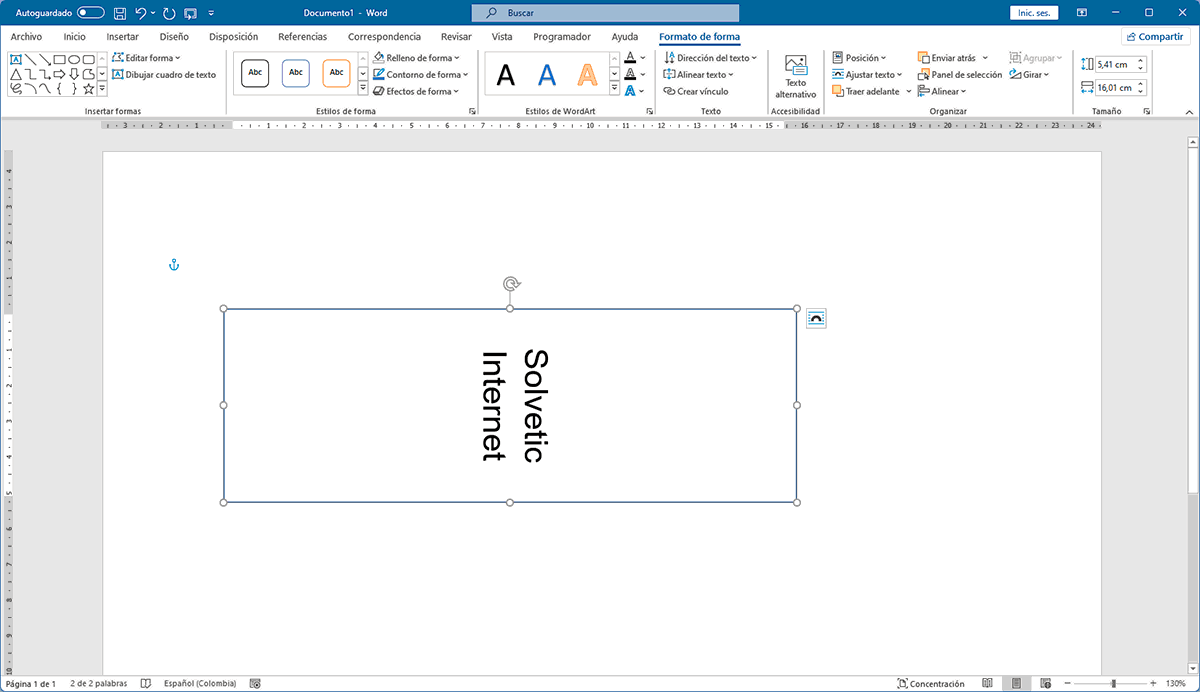Select the down arrow shape in shapes gallery
This screenshot has height=692, width=1200.
74,74
